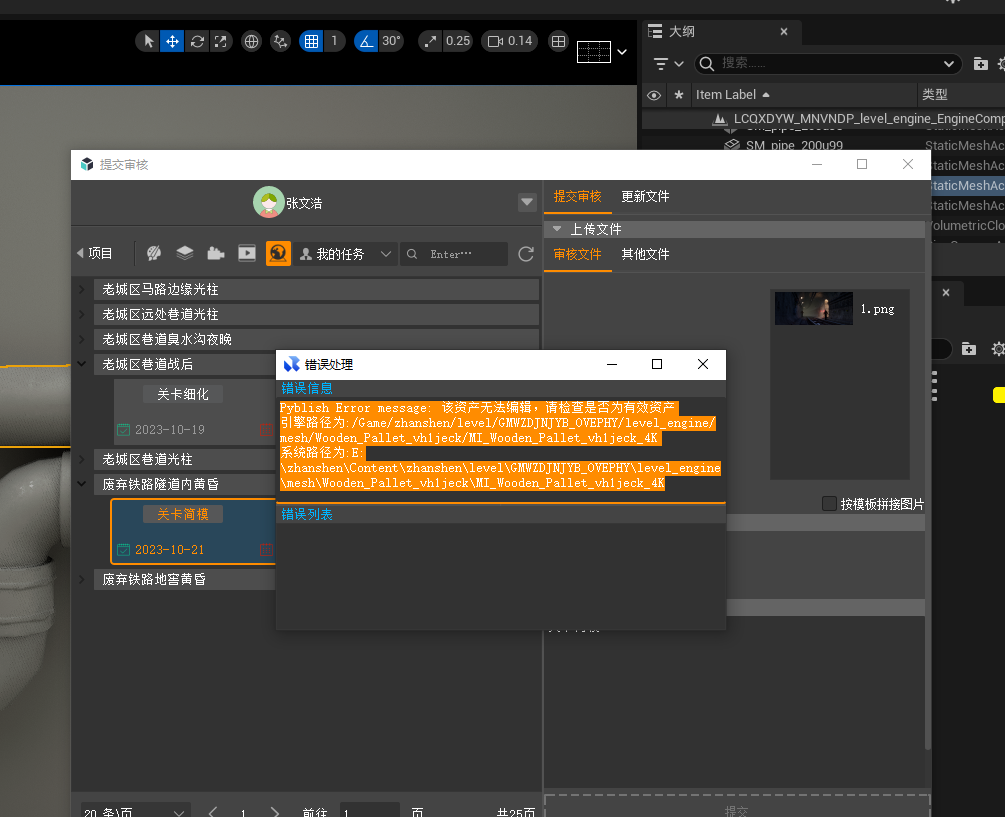Switch to the 更新文件 tab
Image resolution: width=1005 pixels, height=817 pixels.
[x=645, y=197]
